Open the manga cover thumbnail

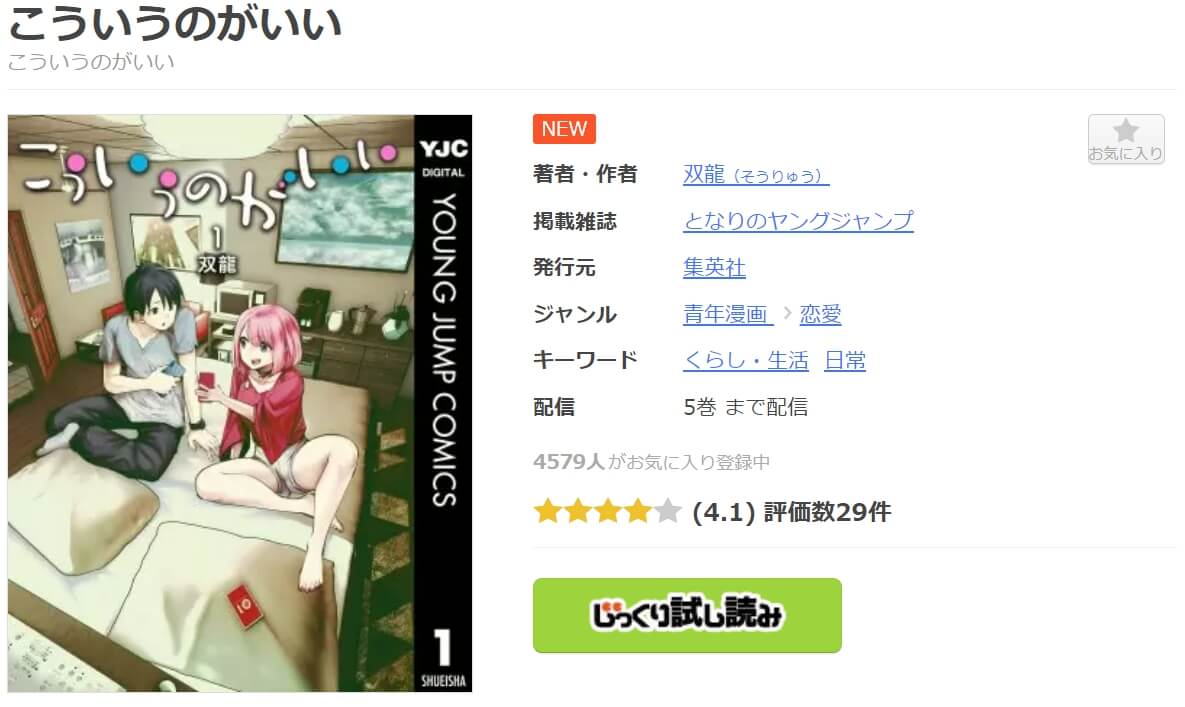(x=240, y=403)
